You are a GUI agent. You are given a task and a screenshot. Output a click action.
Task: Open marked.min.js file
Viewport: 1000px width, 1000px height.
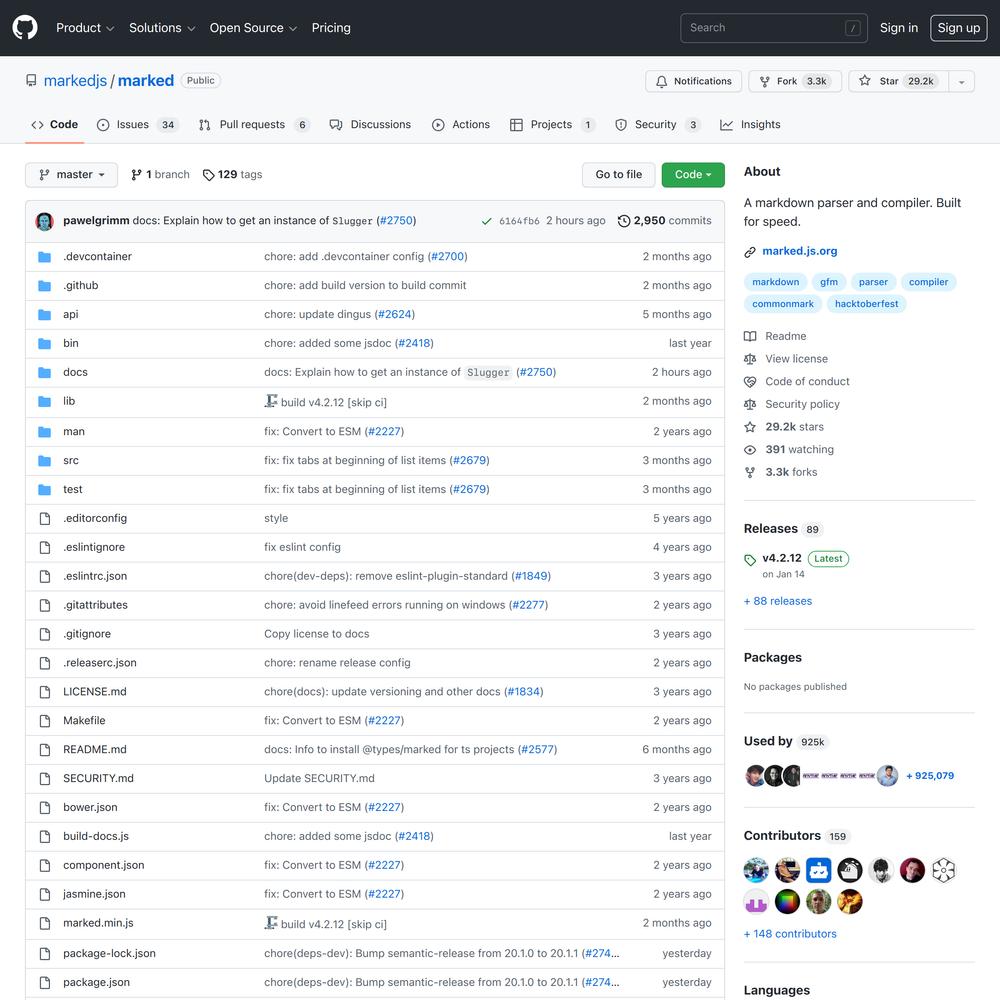click(x=98, y=923)
